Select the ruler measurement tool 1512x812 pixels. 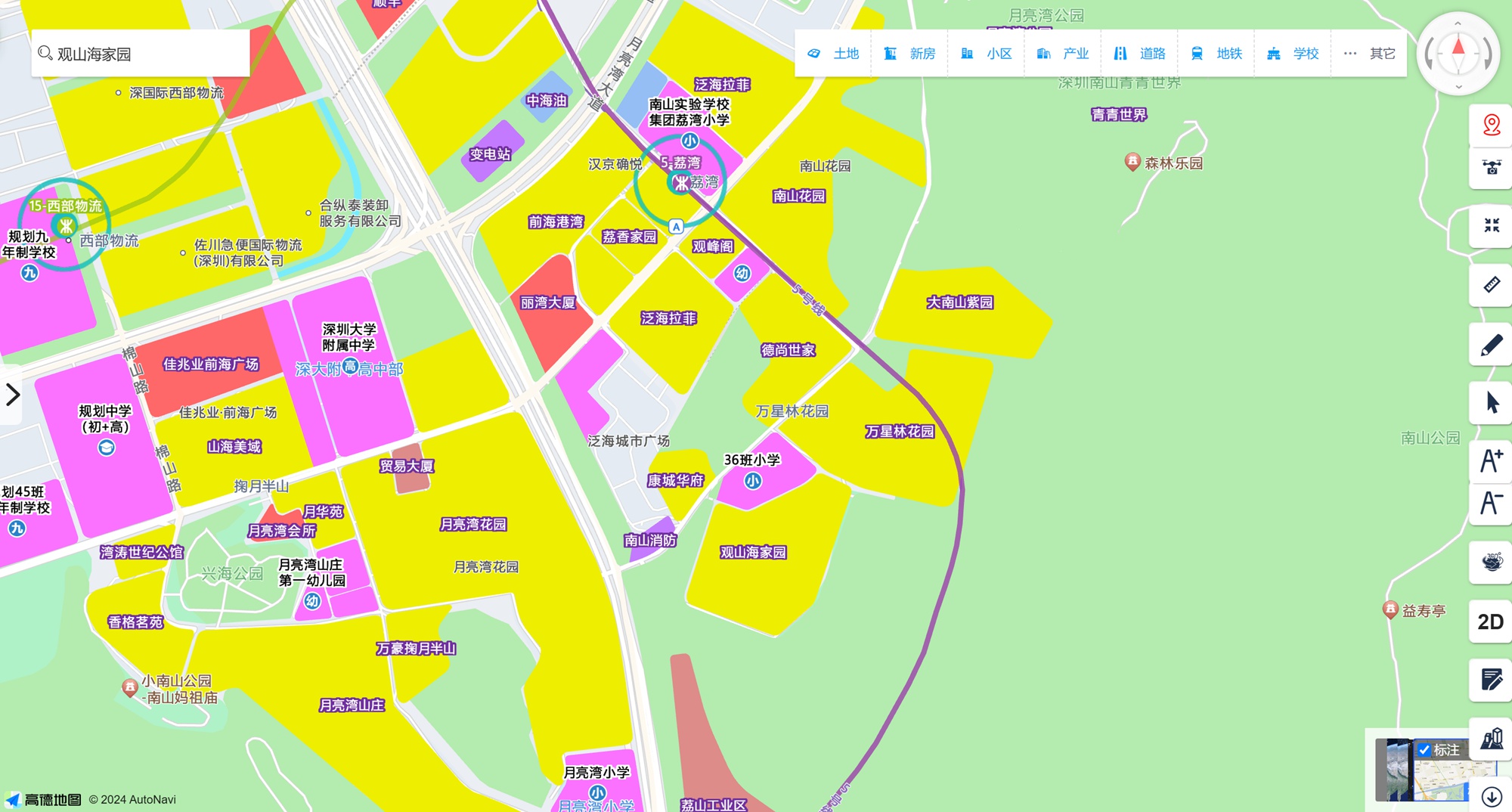(x=1491, y=285)
